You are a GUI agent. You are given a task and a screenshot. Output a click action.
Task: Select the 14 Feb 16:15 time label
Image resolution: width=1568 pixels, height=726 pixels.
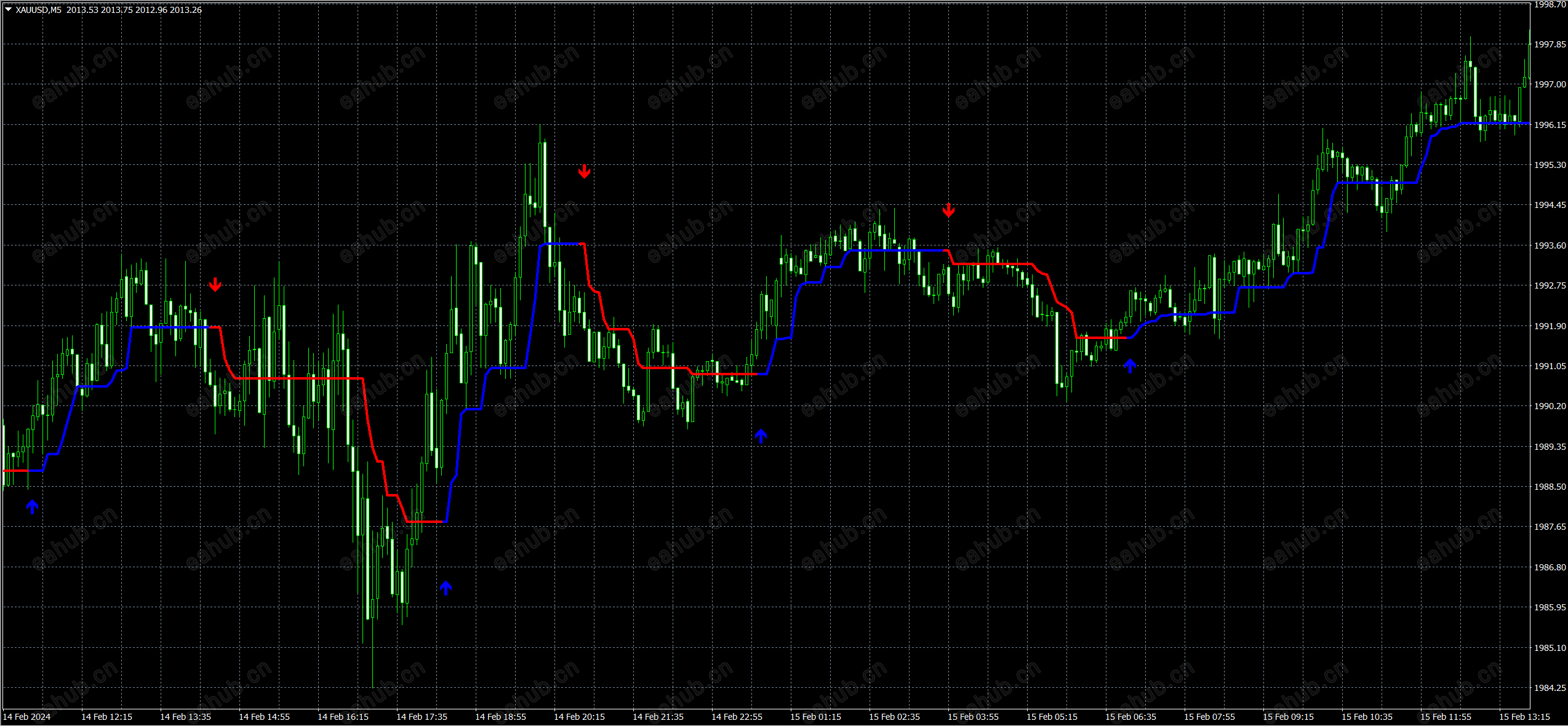coord(343,717)
